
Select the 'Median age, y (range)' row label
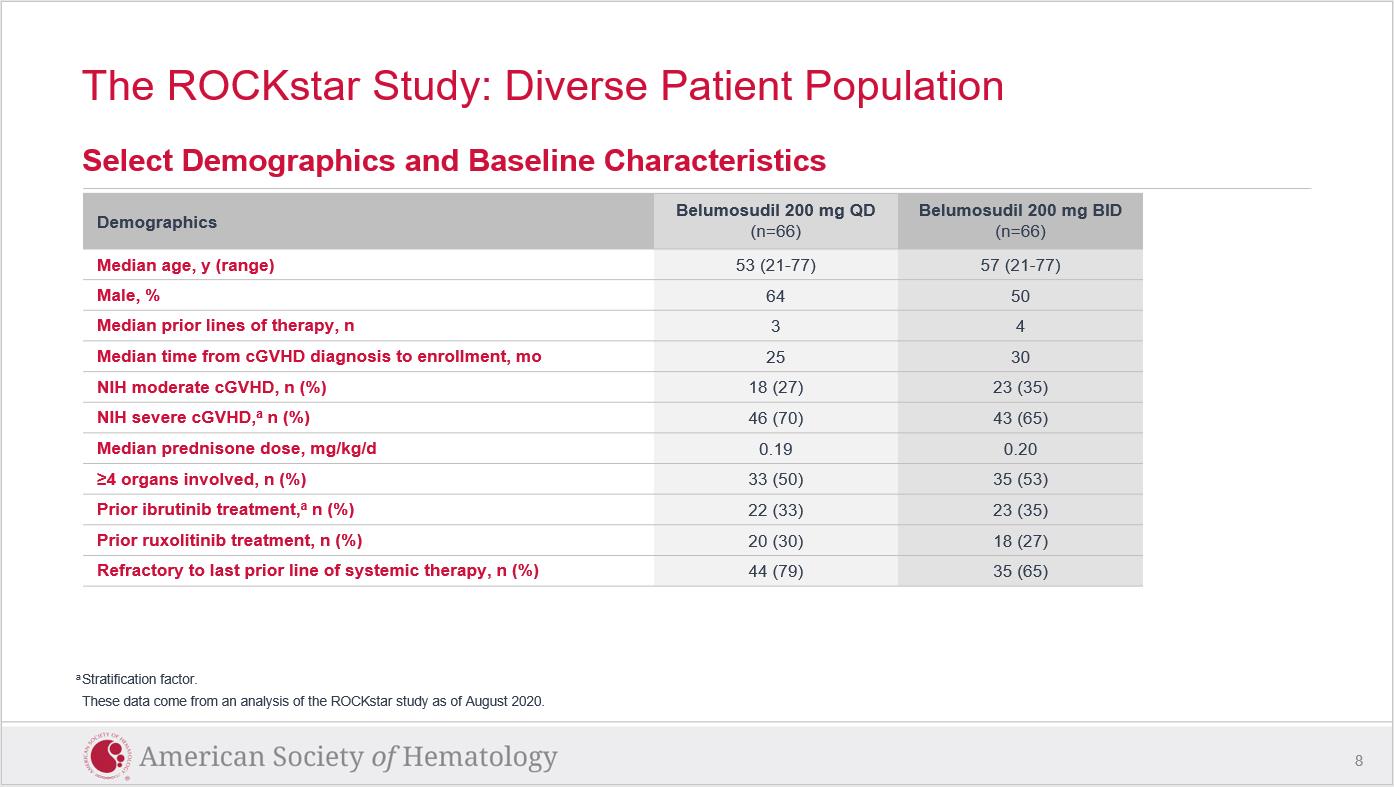coord(185,266)
